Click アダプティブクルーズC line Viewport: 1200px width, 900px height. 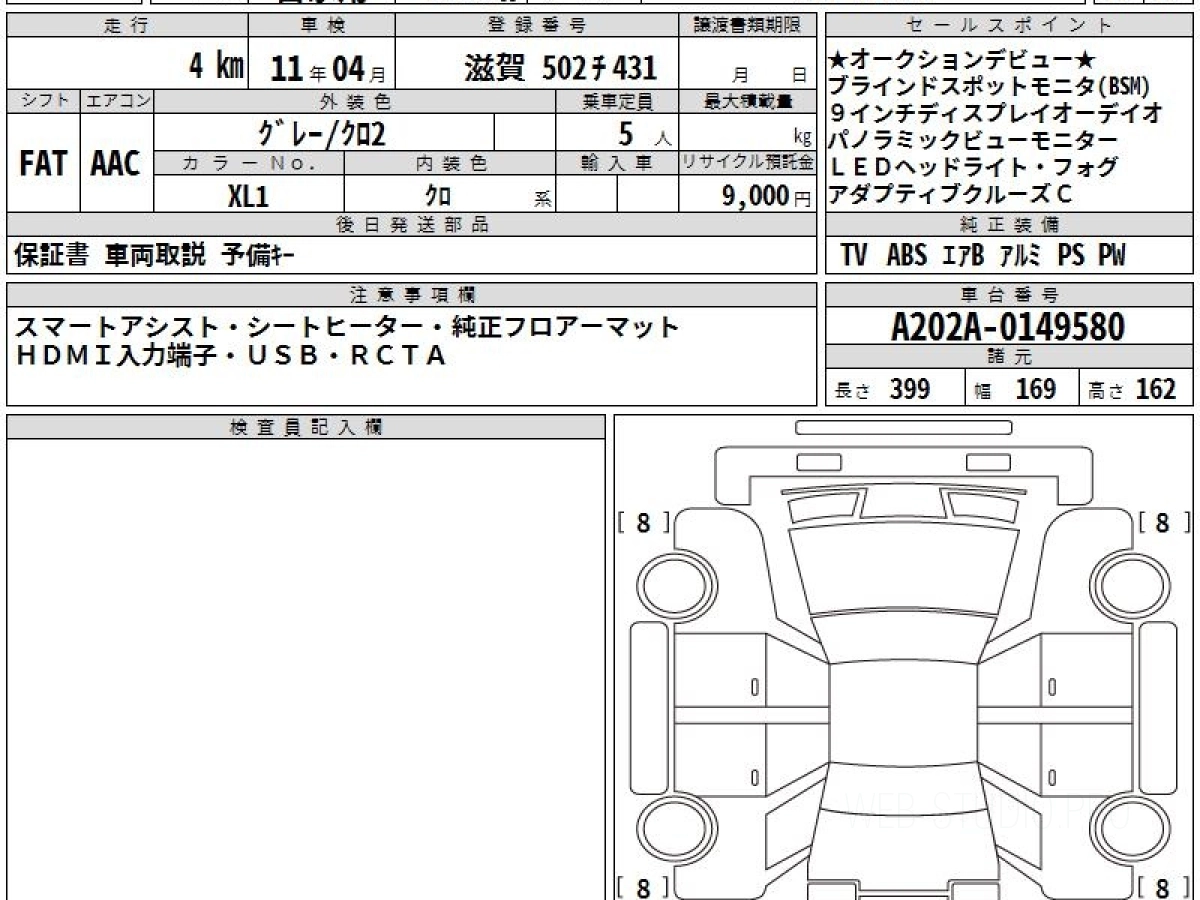point(951,195)
